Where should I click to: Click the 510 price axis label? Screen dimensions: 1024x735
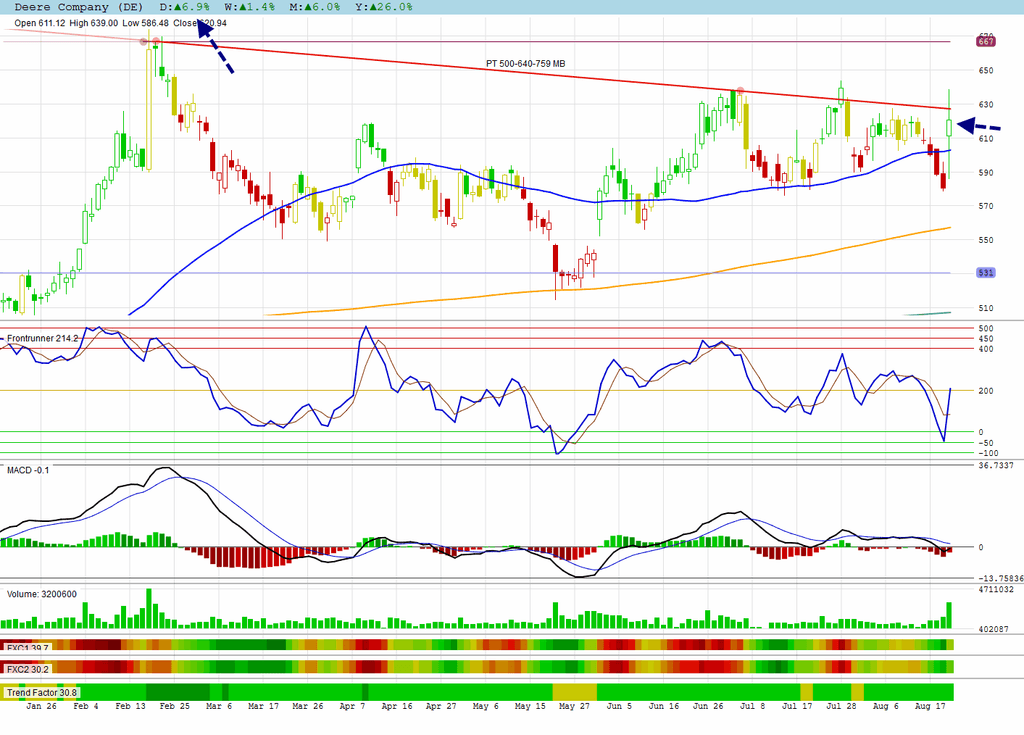(x=985, y=308)
